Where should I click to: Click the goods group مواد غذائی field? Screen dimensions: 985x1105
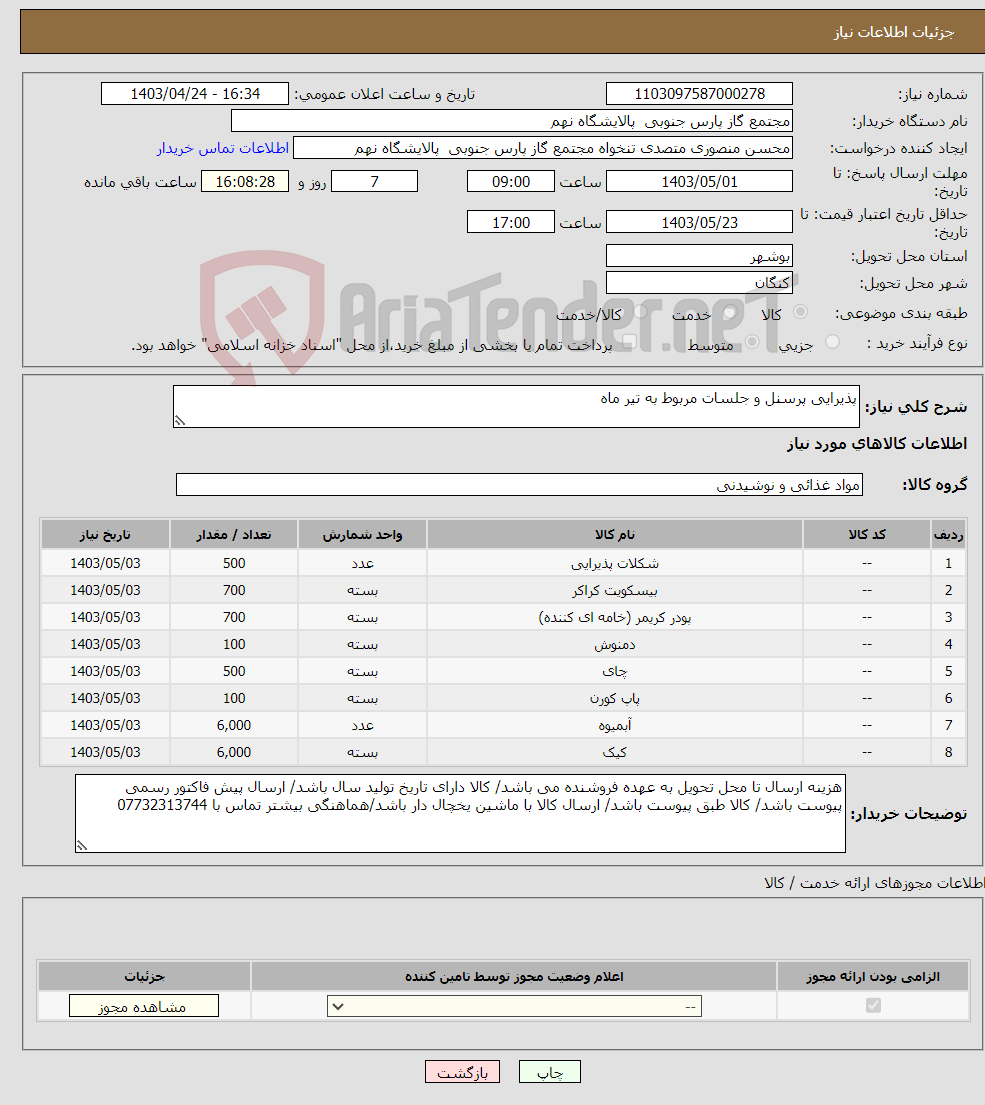coord(519,485)
